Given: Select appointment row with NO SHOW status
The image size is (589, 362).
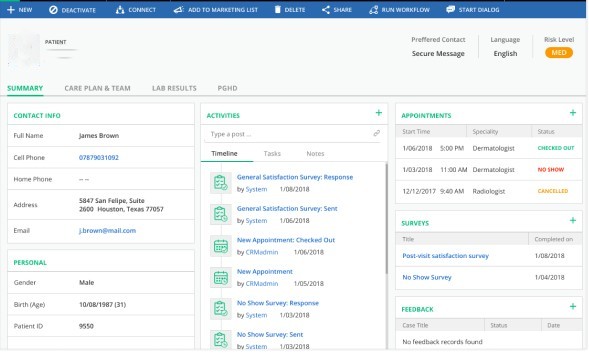Looking at the screenshot, I should (x=489, y=170).
